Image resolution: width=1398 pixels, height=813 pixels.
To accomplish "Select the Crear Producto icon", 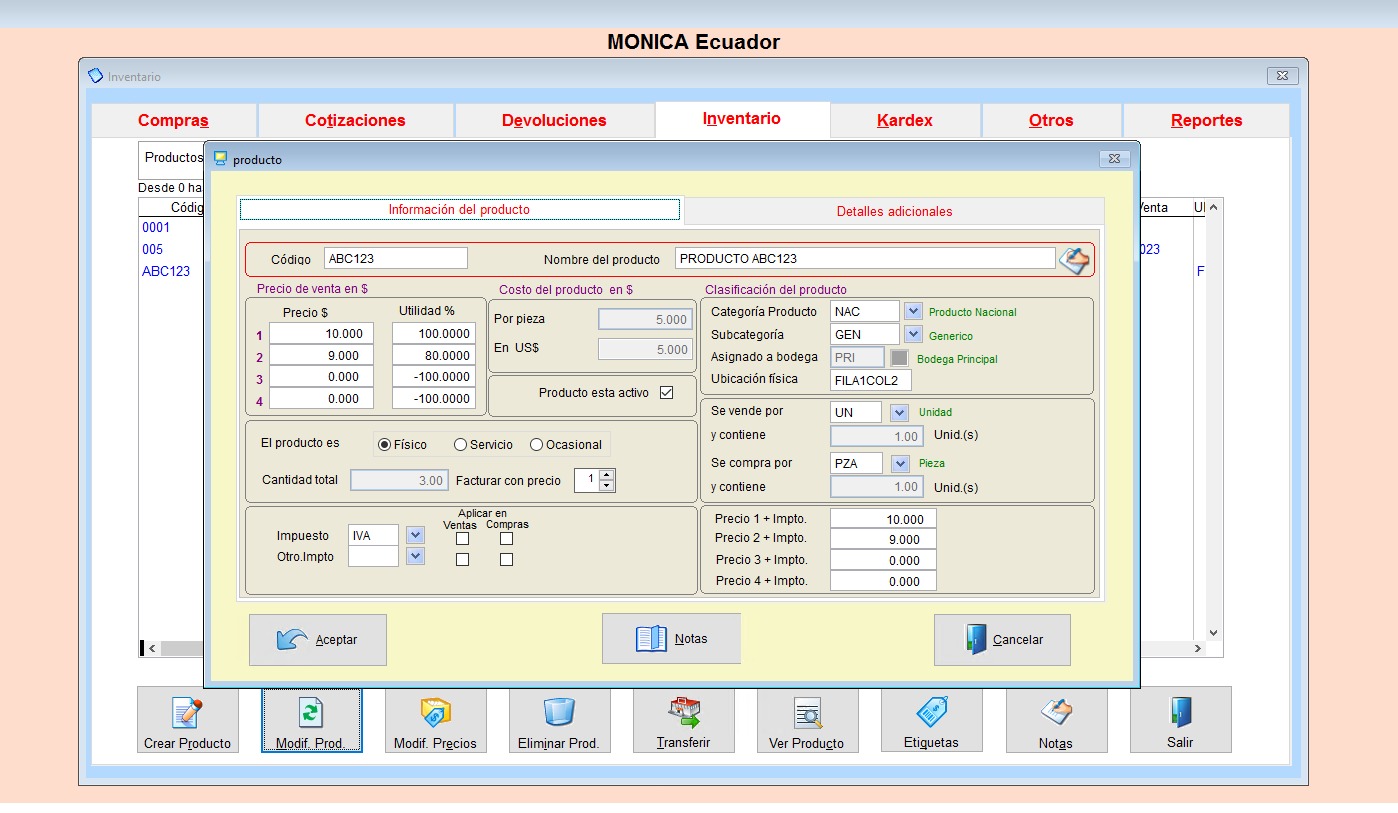I will 187,720.
